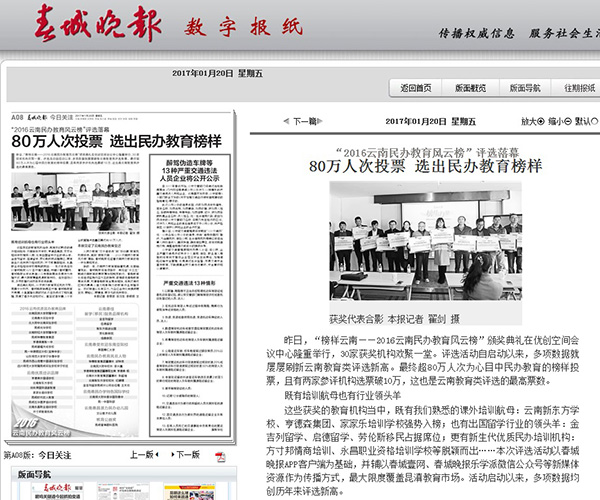Click the 数字报纸 header text

tap(243, 27)
